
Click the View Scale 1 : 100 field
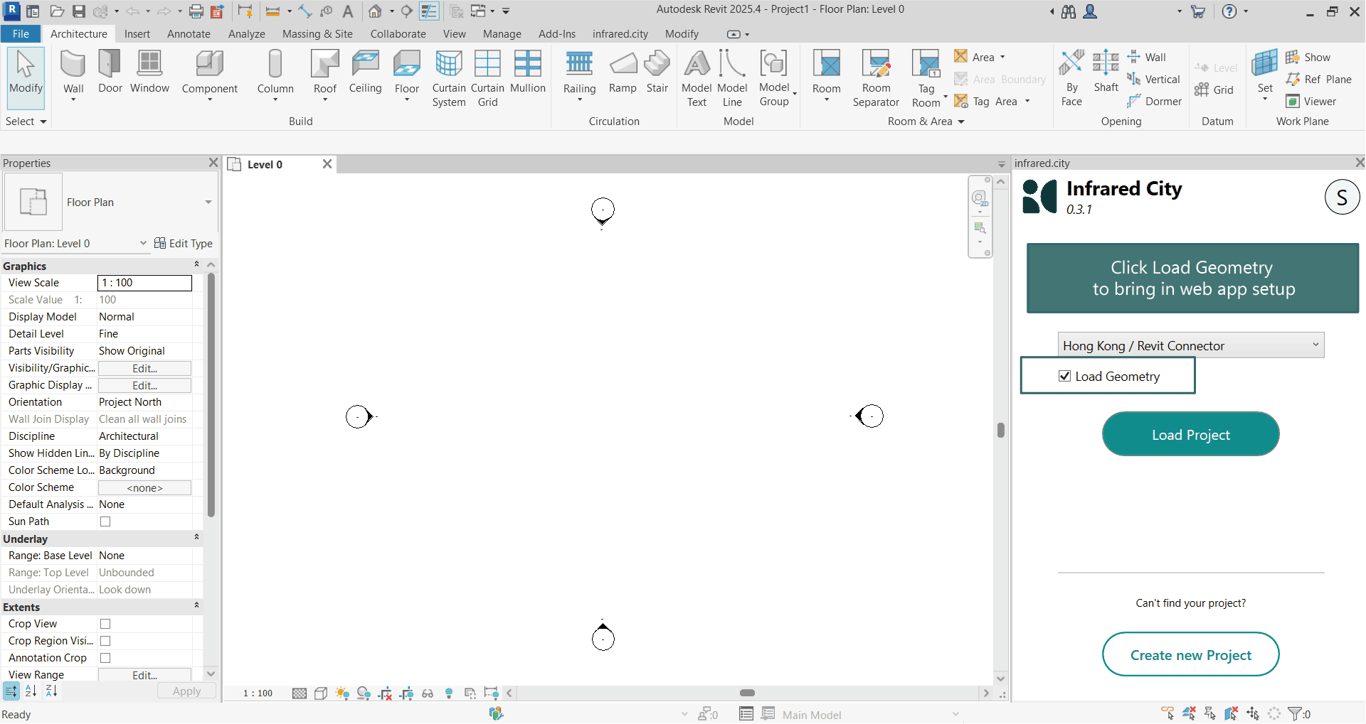(145, 283)
